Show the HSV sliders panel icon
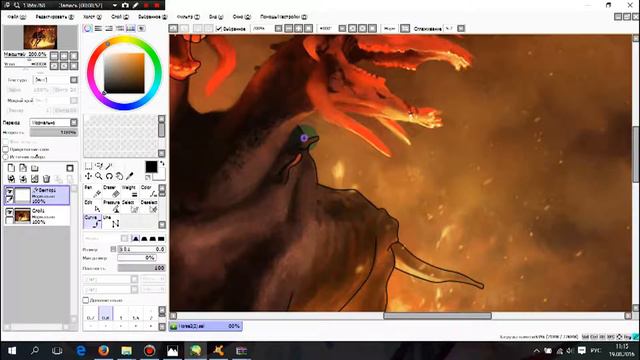The height and width of the screenshot is (360, 640). (109, 28)
